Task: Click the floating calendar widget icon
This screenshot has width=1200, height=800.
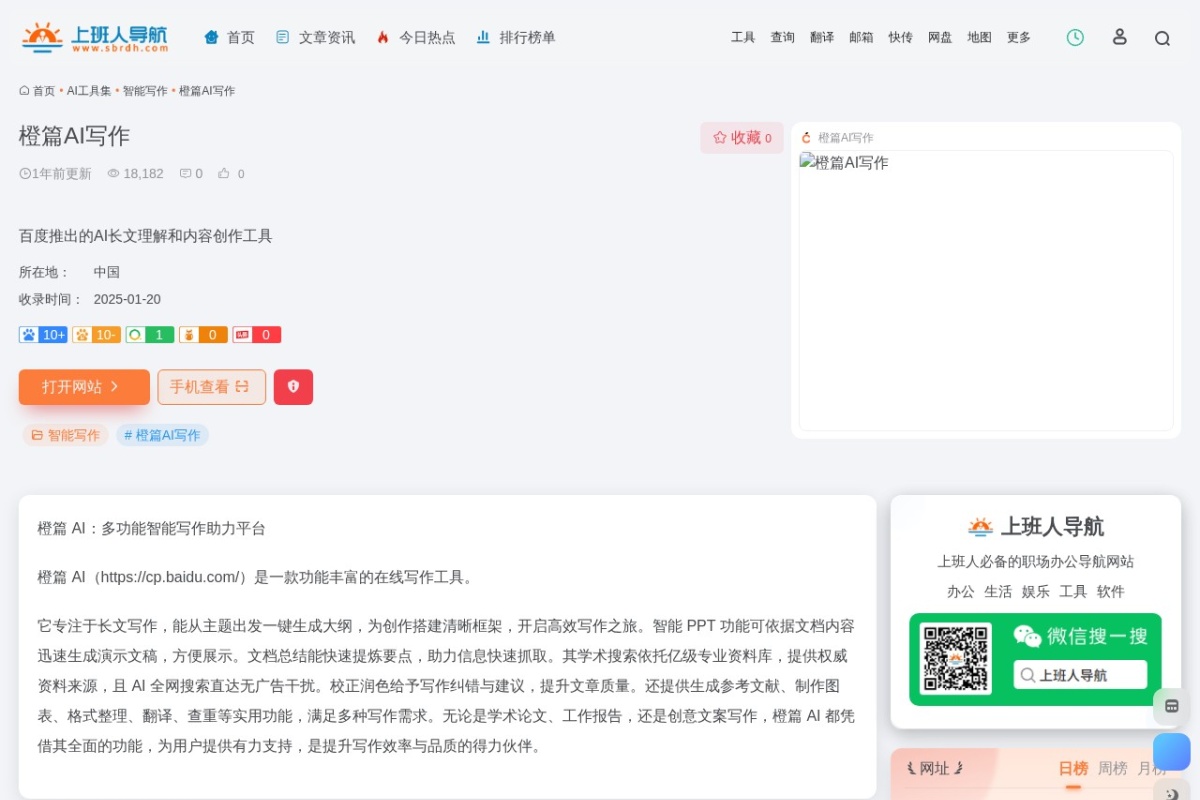Action: pyautogui.click(x=1171, y=706)
